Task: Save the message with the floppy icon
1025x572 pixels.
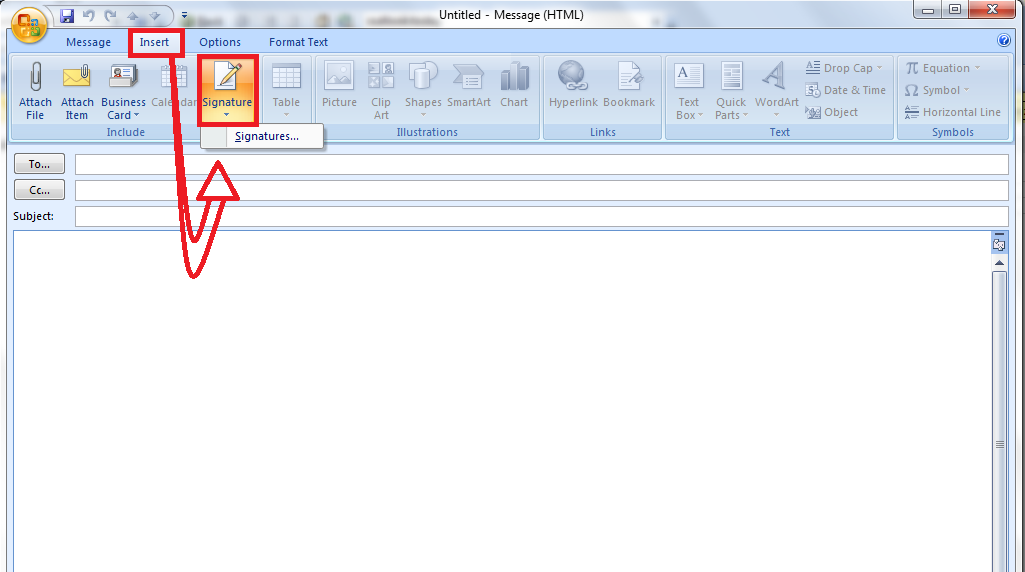Action: pos(67,15)
